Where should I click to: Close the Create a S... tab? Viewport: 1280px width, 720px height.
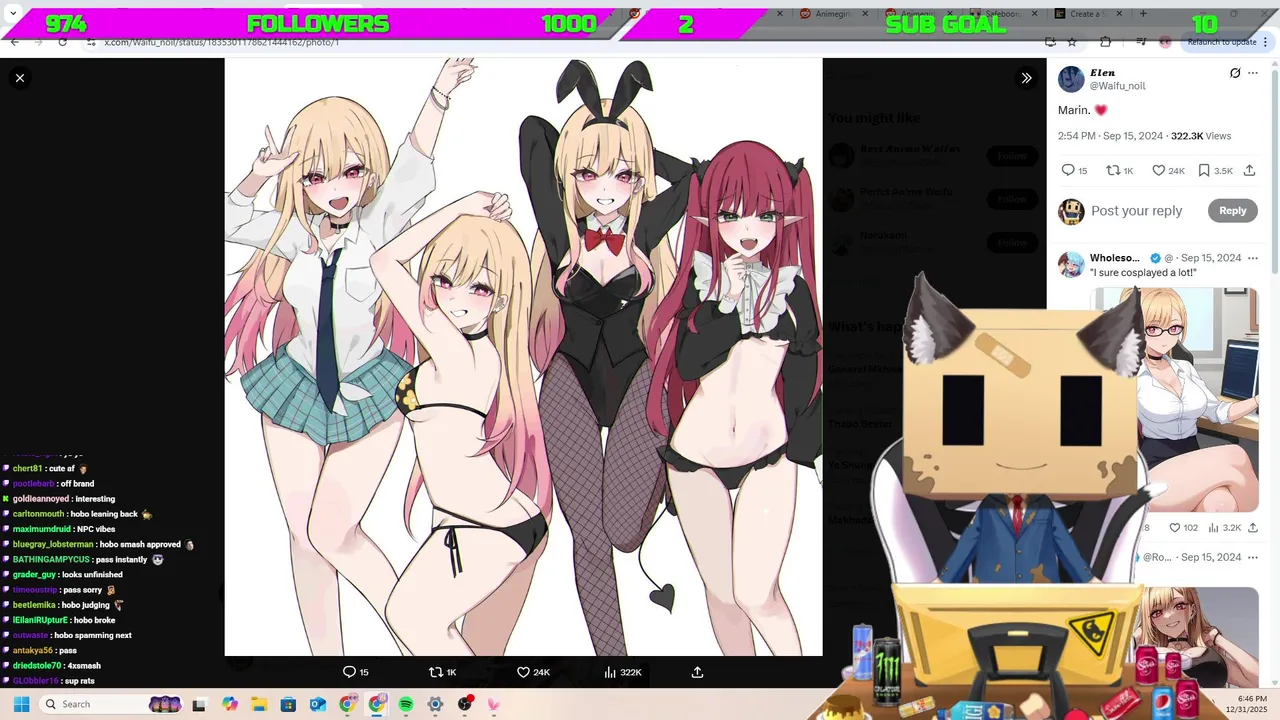[x=1120, y=14]
